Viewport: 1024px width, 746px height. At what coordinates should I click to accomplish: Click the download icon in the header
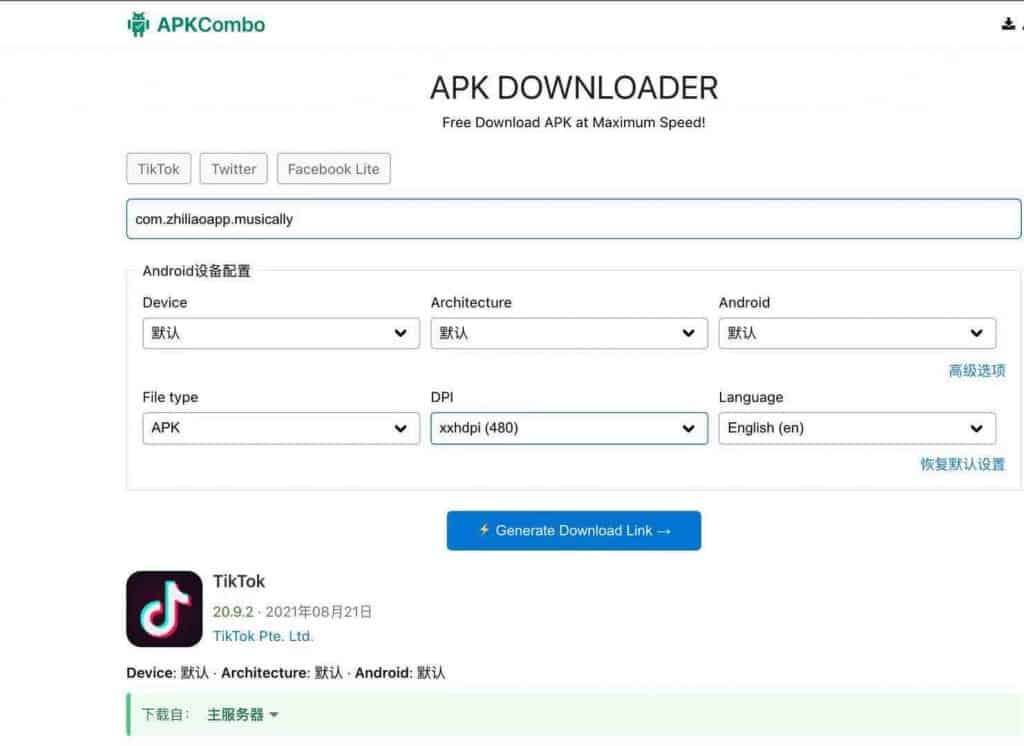coord(1008,24)
